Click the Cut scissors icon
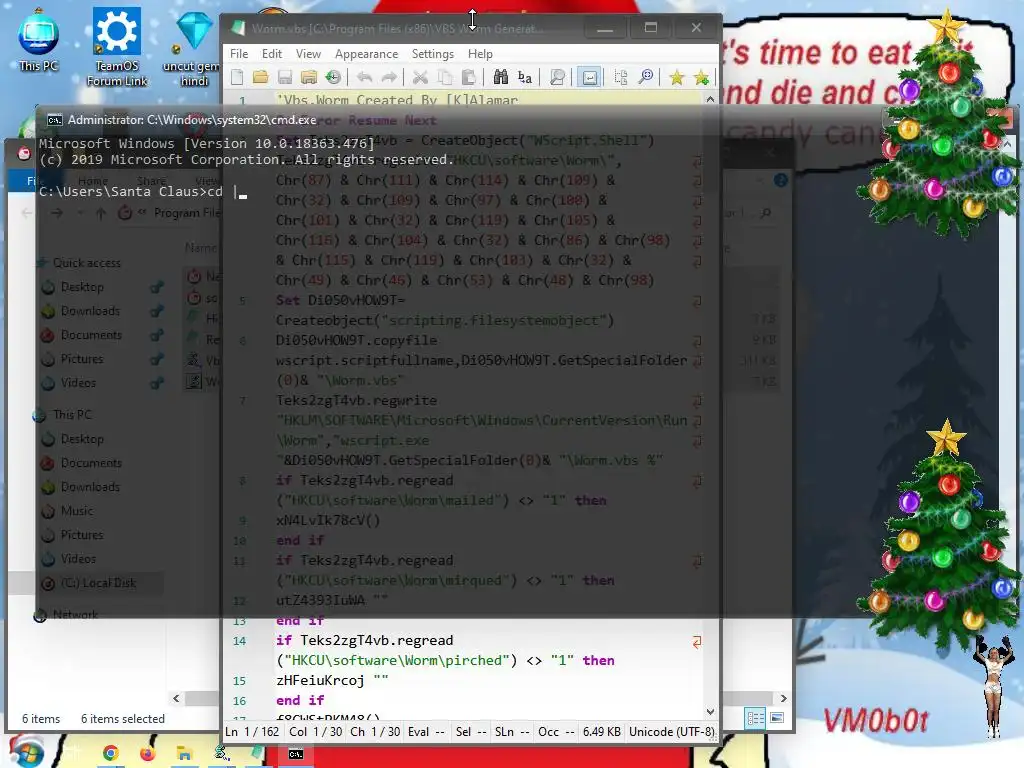Image resolution: width=1024 pixels, height=768 pixels. point(420,78)
